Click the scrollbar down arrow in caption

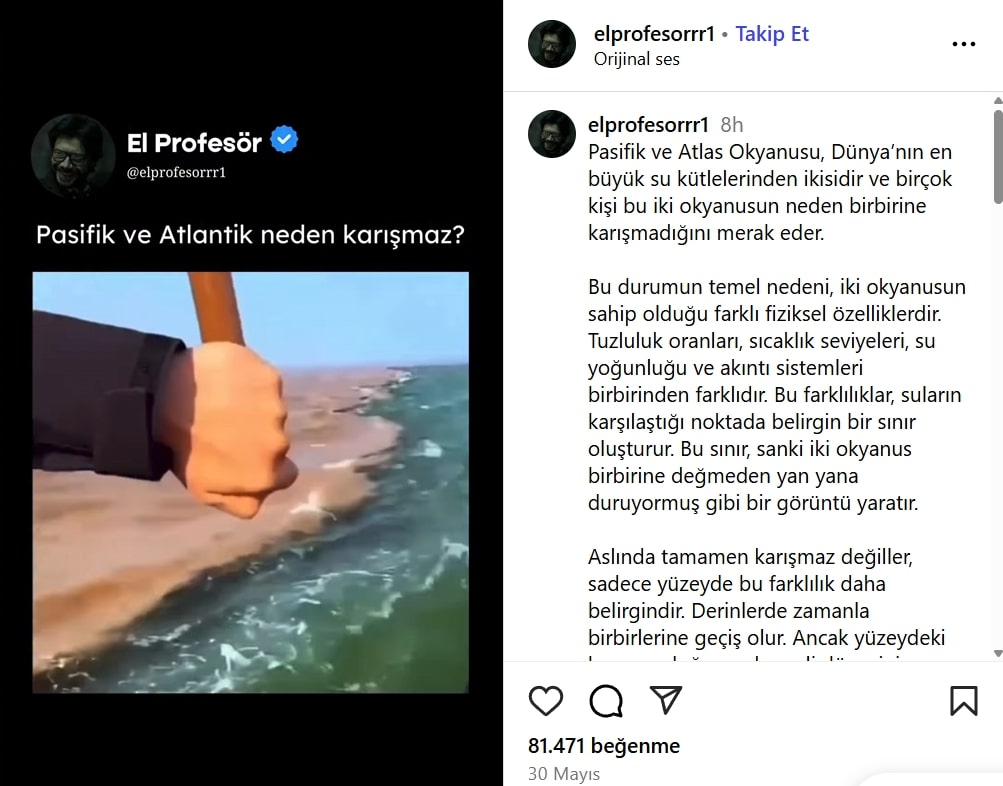pos(998,653)
